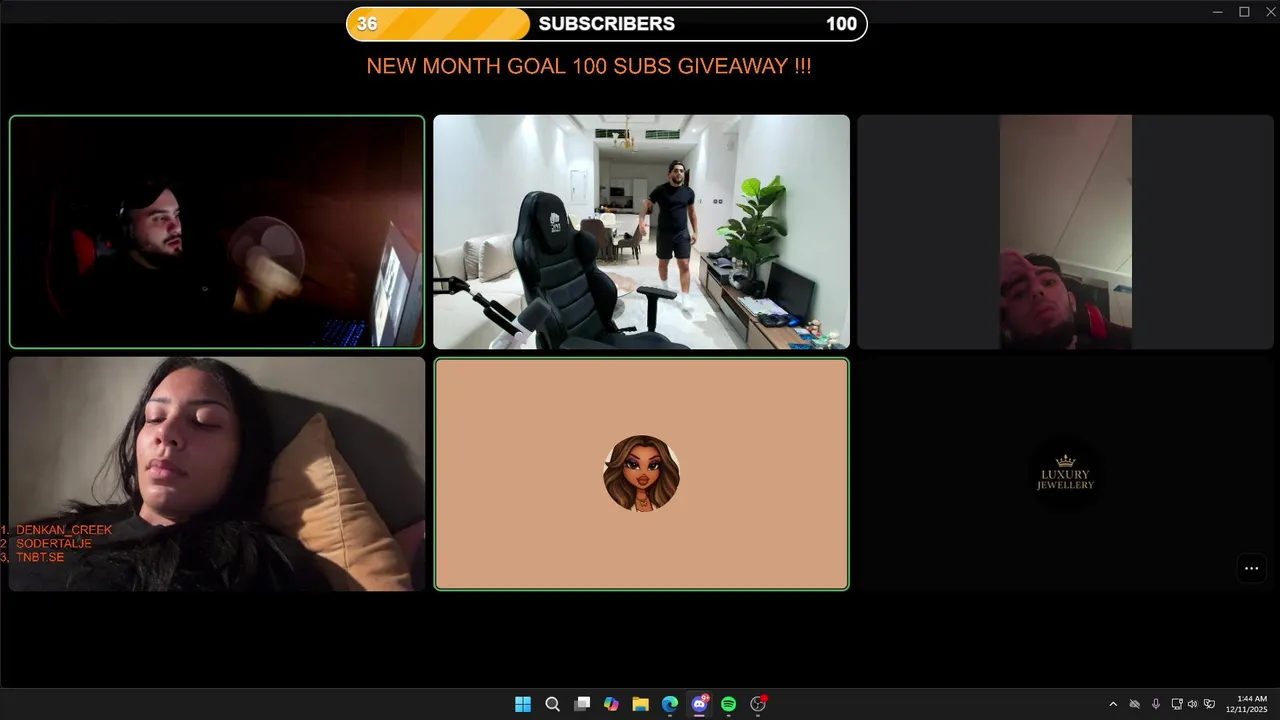Select the sleeping woman video tile
The height and width of the screenshot is (720, 1280).
point(217,474)
